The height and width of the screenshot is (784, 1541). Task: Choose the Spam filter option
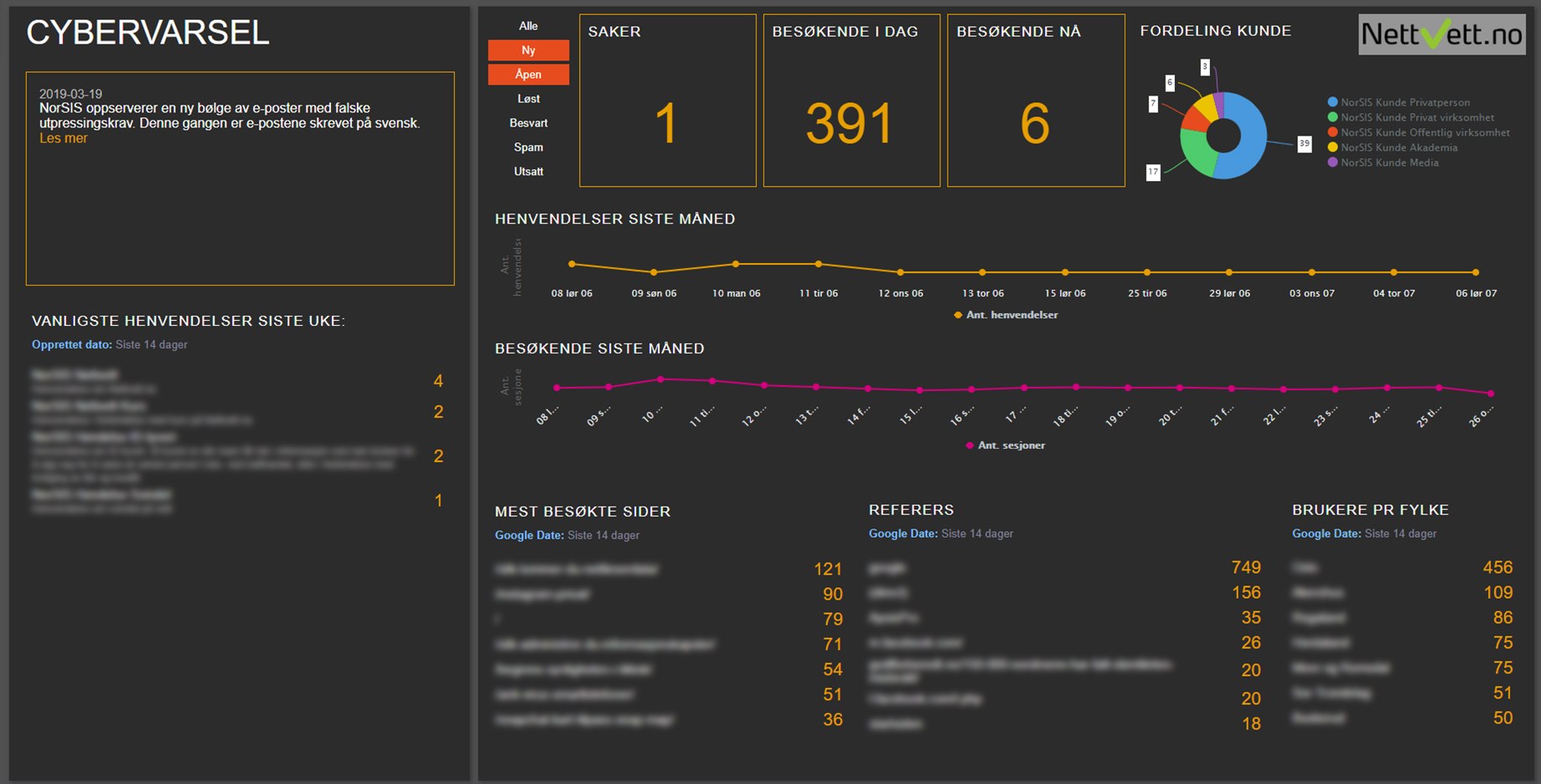click(x=528, y=147)
